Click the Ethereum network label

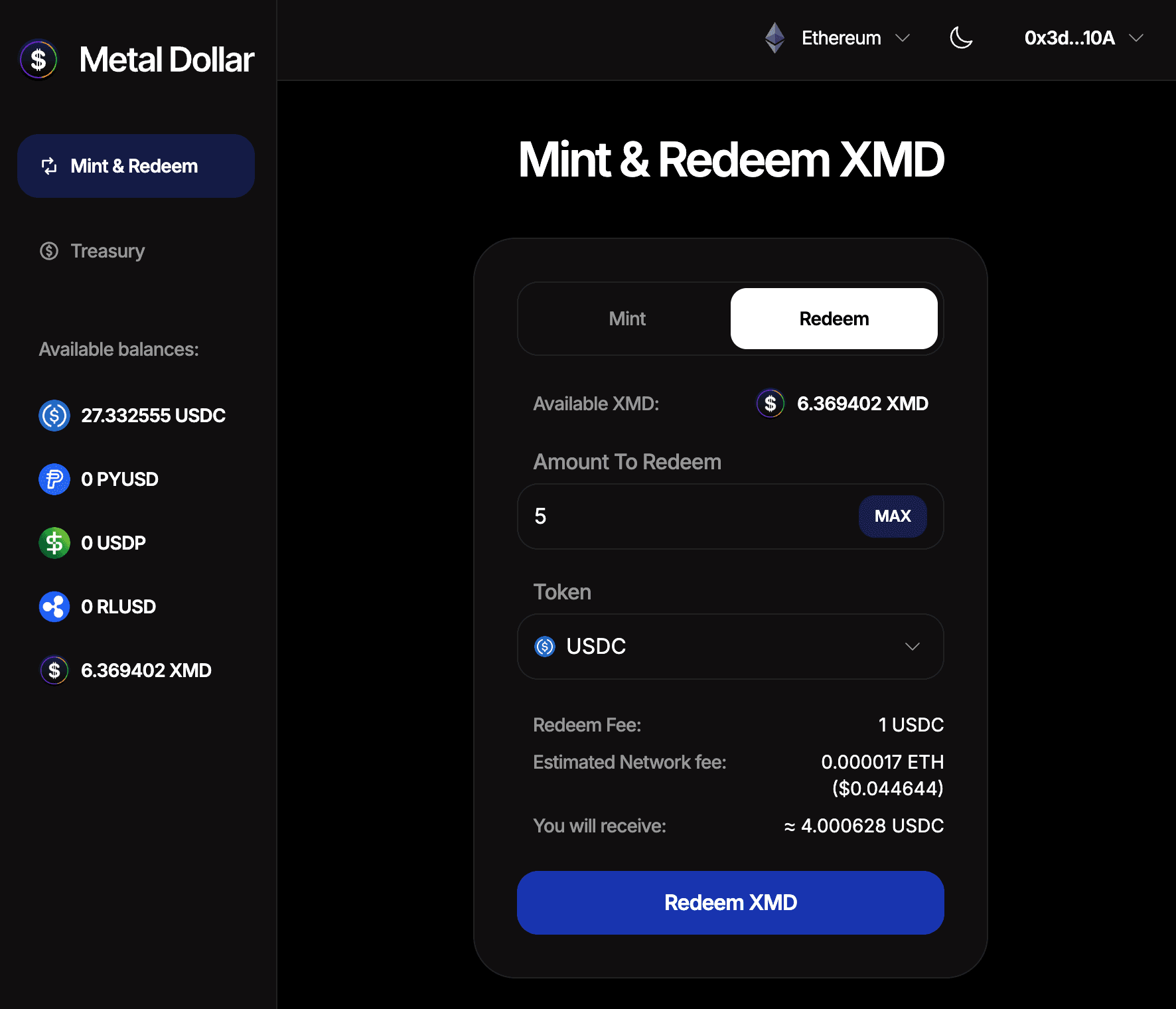[x=842, y=38]
